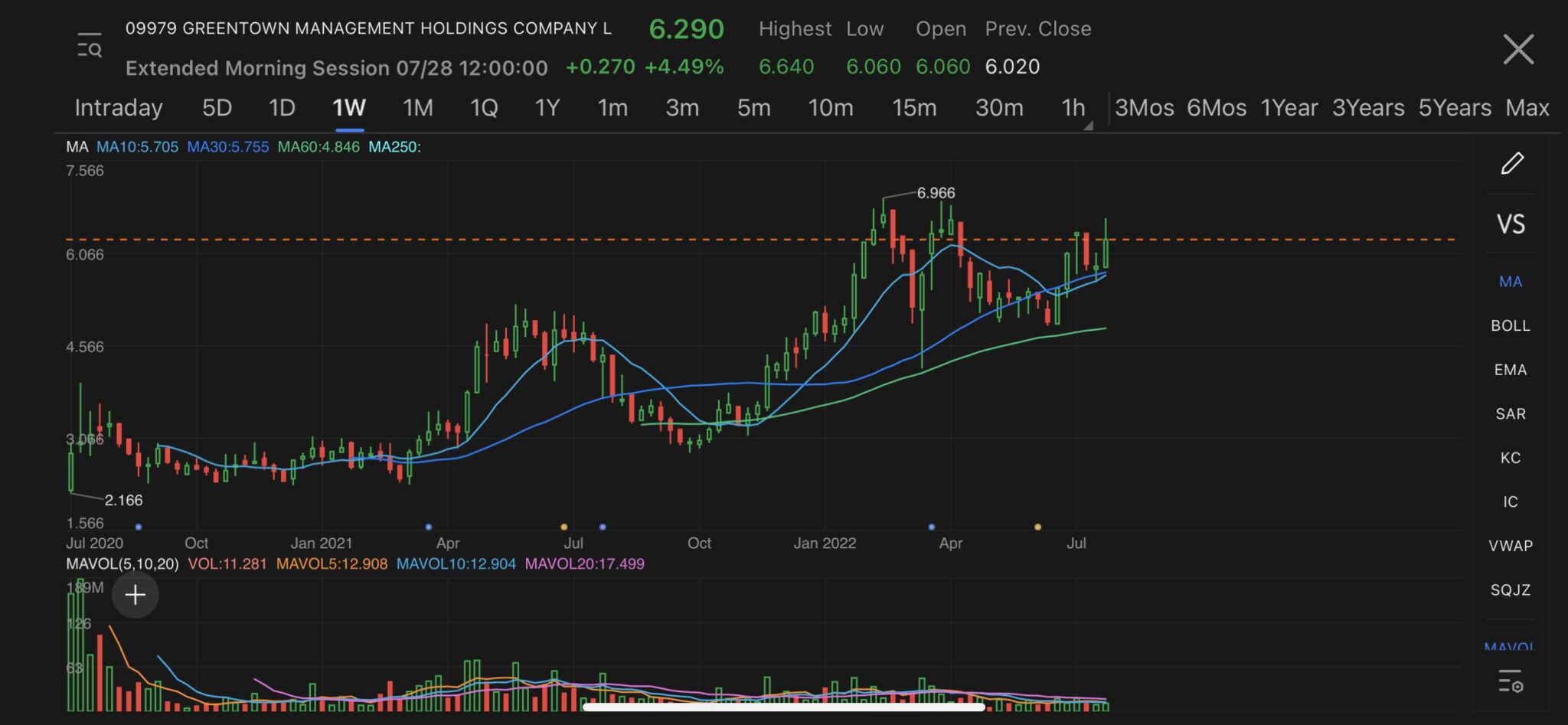This screenshot has width=1568, height=725.
Task: Expand the minute intervals dropdown triangle
Action: pos(1087,125)
